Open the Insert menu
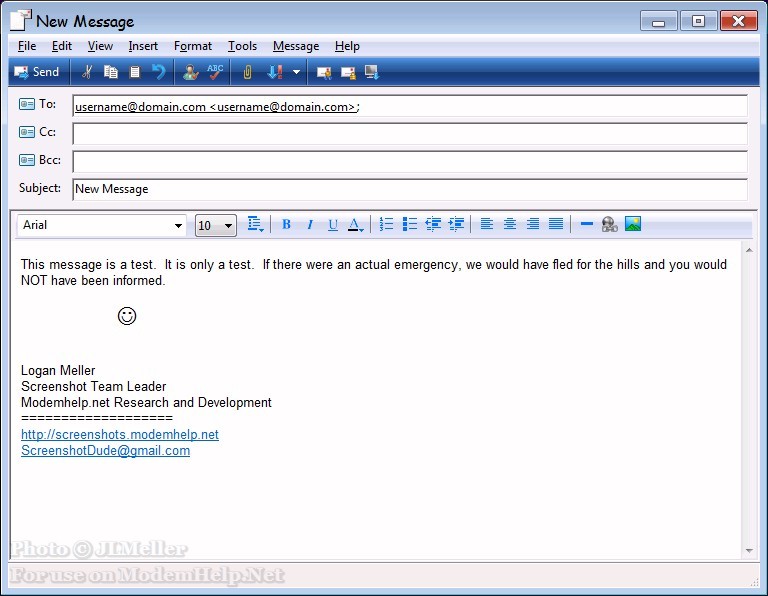The height and width of the screenshot is (596, 768). pos(143,46)
